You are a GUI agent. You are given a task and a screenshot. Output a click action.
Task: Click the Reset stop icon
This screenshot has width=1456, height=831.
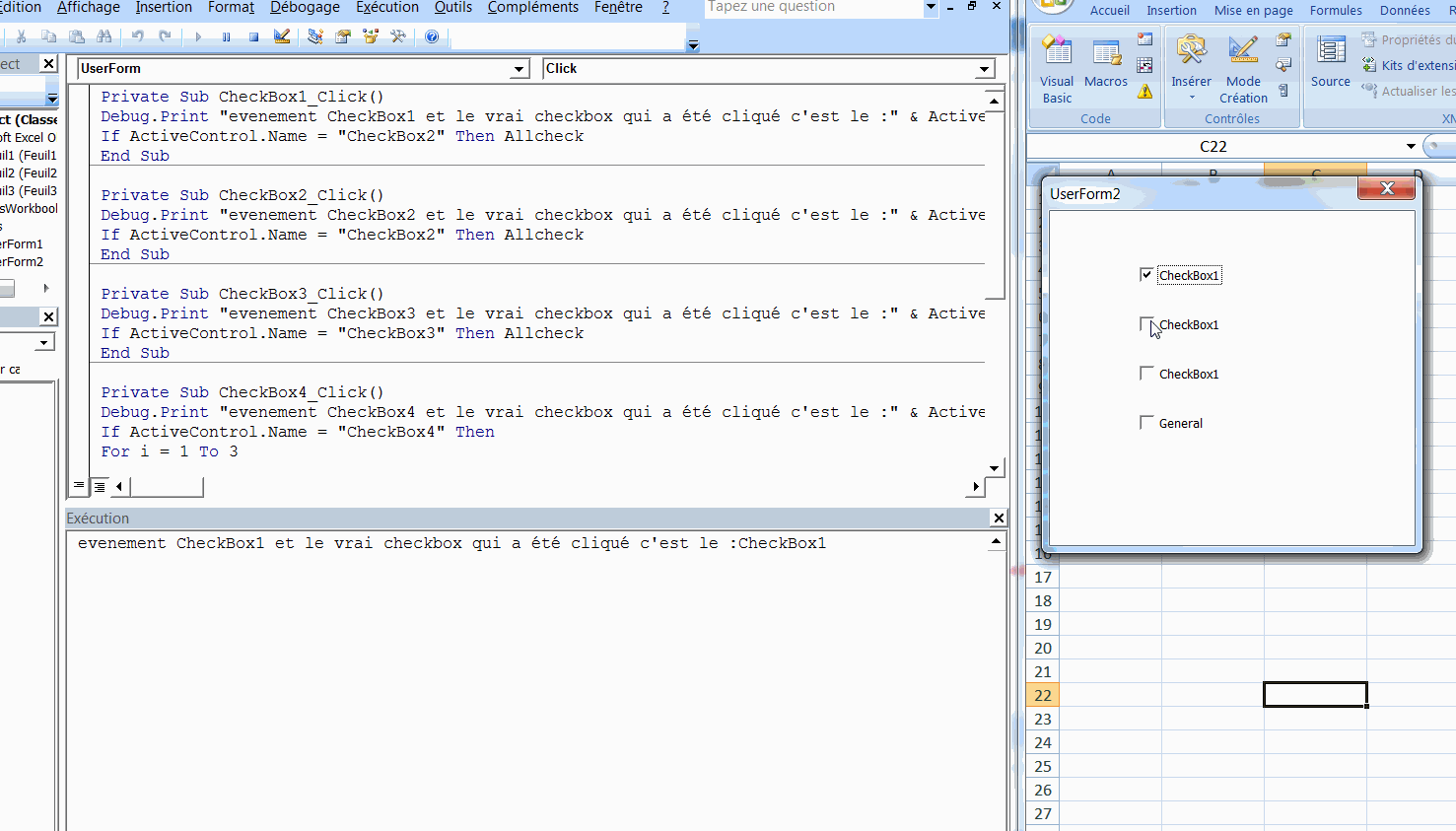click(x=253, y=37)
